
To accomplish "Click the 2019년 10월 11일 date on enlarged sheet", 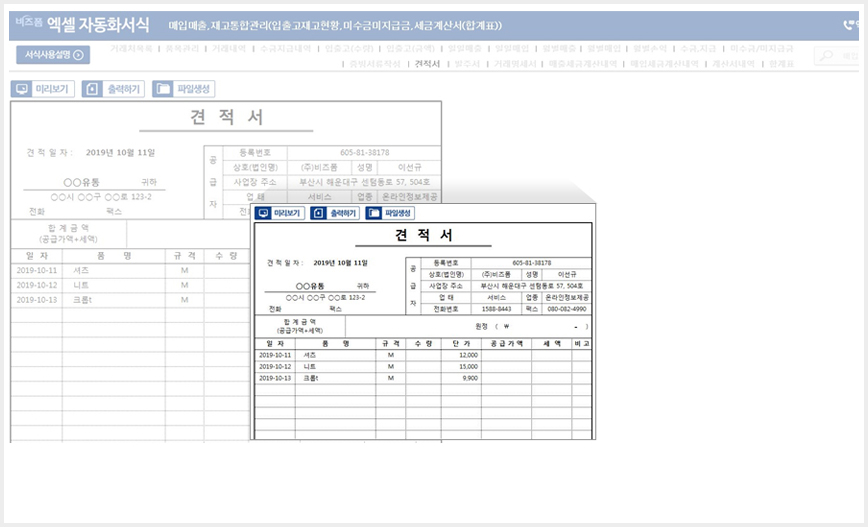I will pos(340,263).
